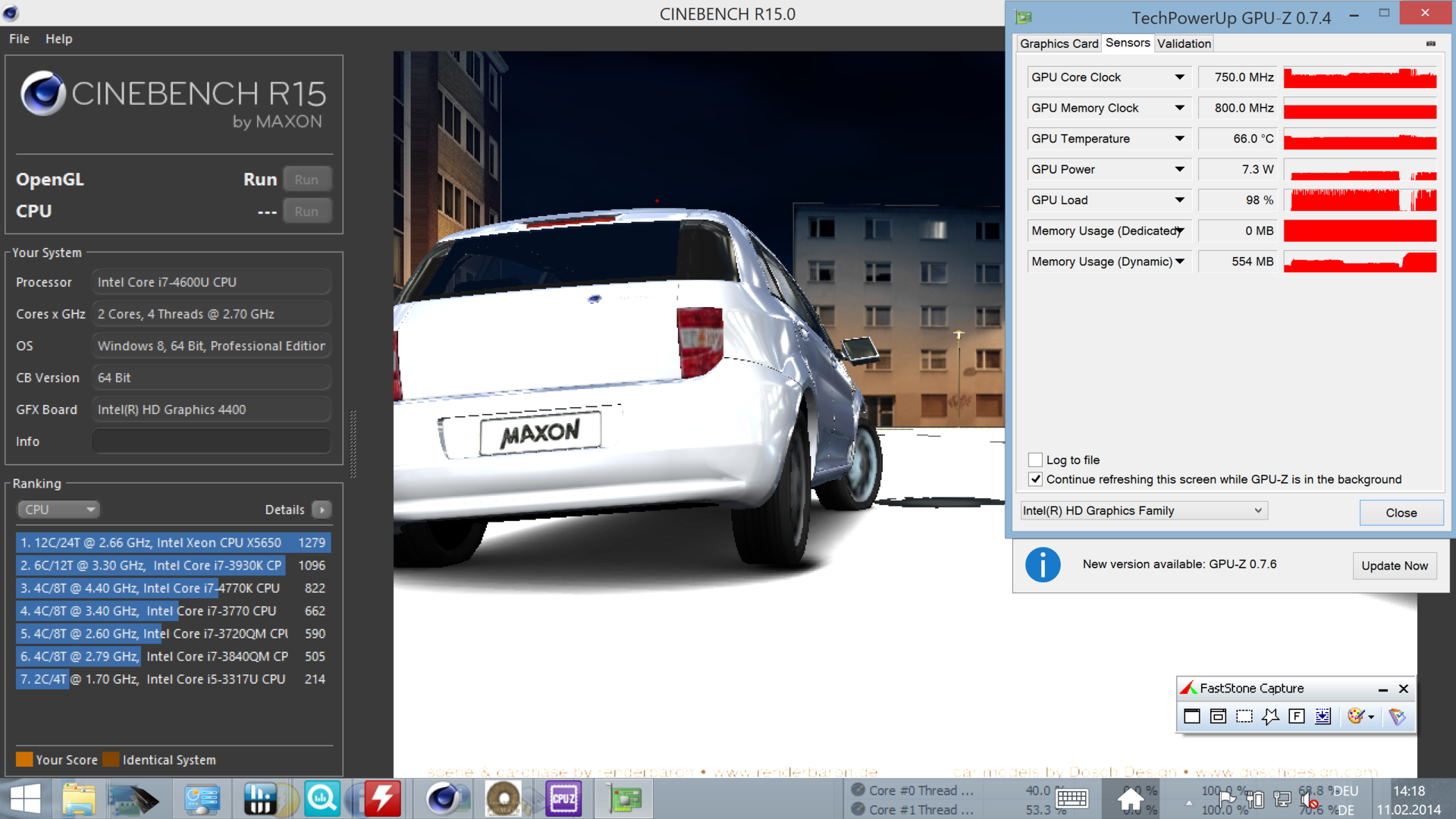This screenshot has height=819, width=1456.
Task: Click the black bar-chart taskbar icon
Action: point(260,799)
